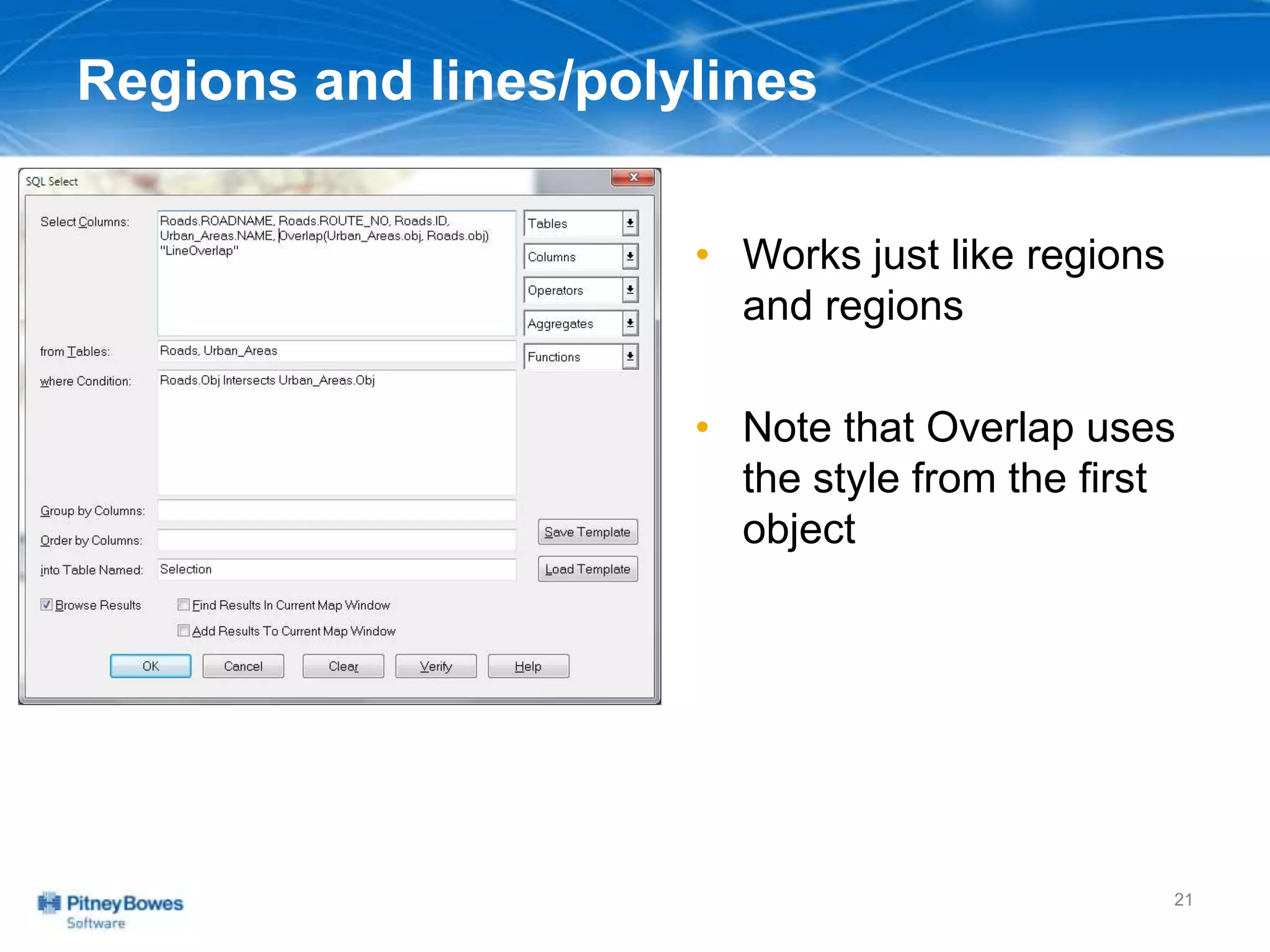The width and height of the screenshot is (1270, 952).
Task: Click the Load Template button
Action: coord(587,570)
